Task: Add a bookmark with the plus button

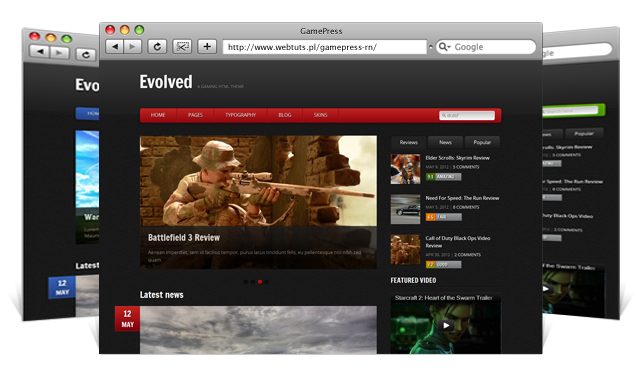Action: [x=207, y=47]
